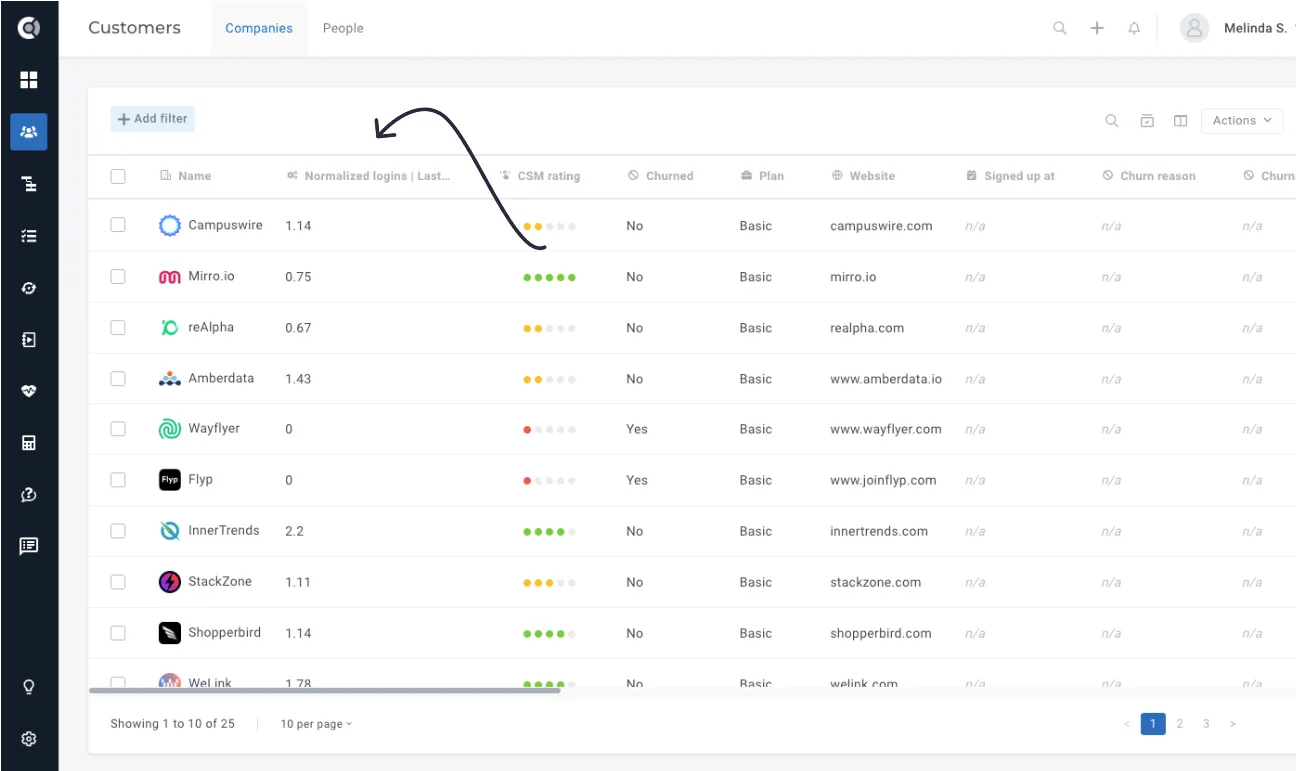The width and height of the screenshot is (1296, 771).
Task: Expand the 10 per page dropdown
Action: [x=316, y=724]
